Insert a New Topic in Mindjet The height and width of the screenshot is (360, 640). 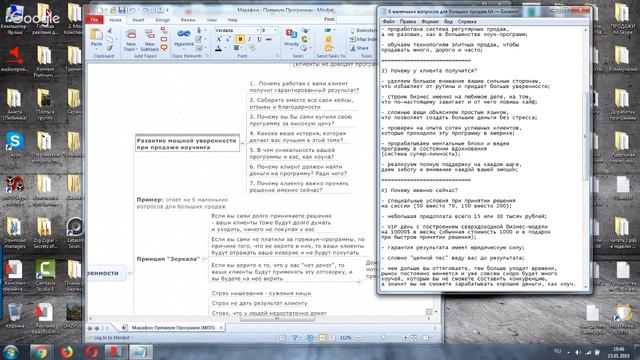point(131,38)
